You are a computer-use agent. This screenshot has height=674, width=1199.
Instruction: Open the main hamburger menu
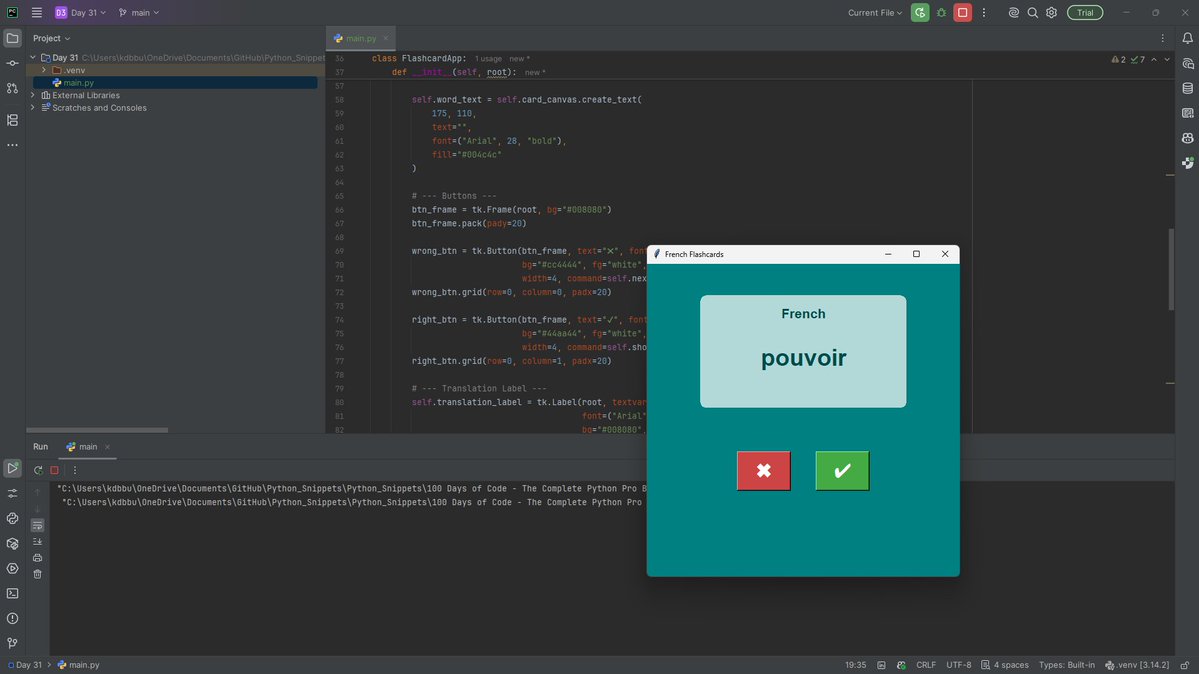pyautogui.click(x=37, y=12)
